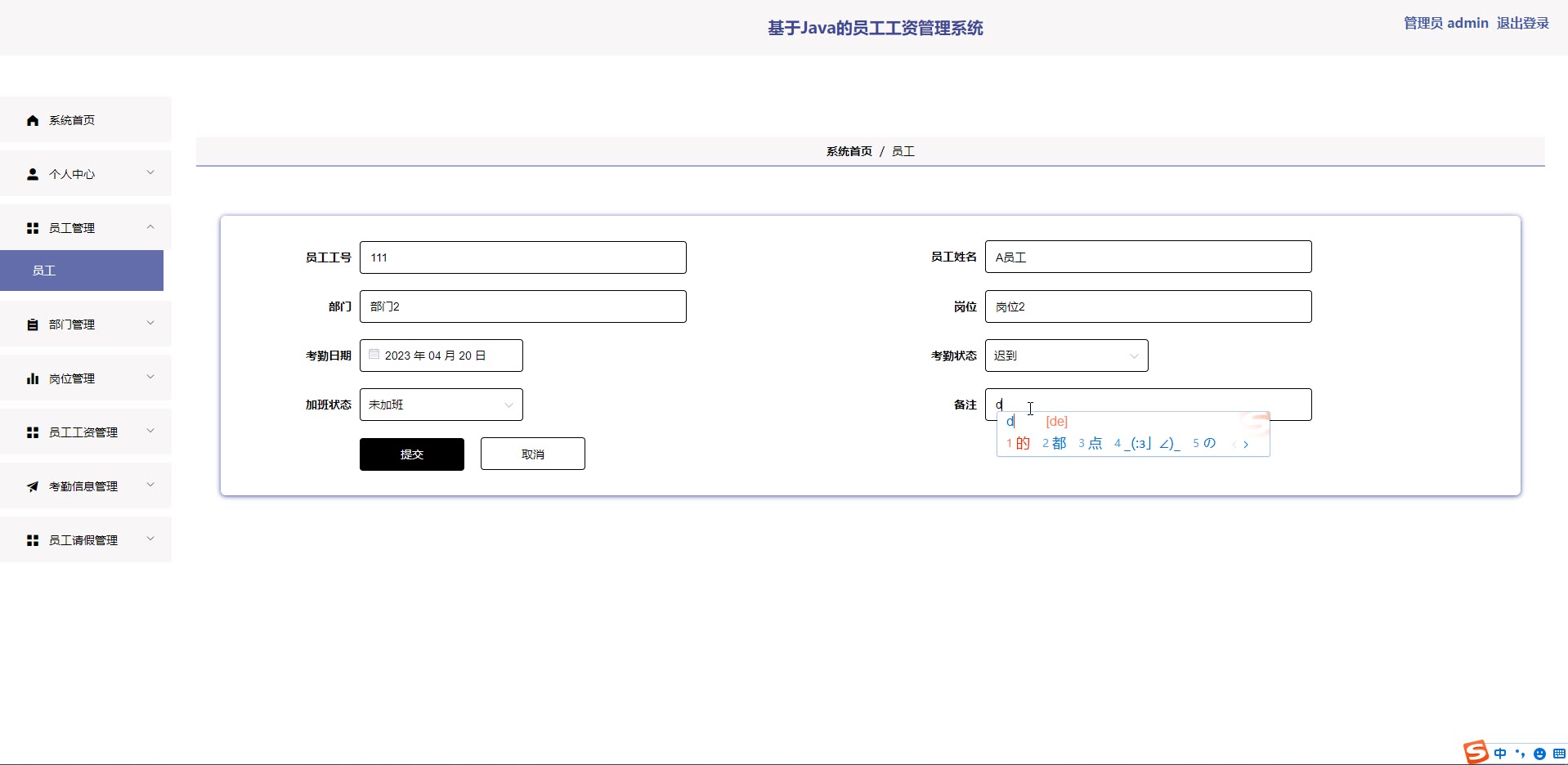Viewport: 1568px width, 765px height.
Task: Expand the 岗位管理 menu chevron
Action: point(150,377)
